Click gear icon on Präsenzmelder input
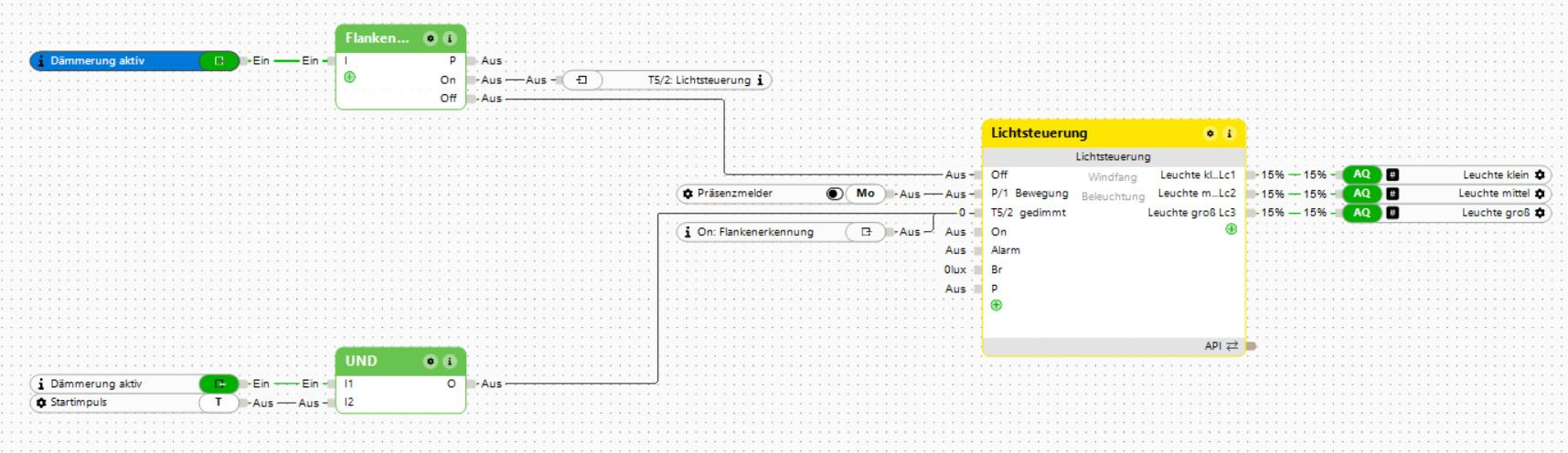The width and height of the screenshot is (1568, 453). click(x=688, y=194)
